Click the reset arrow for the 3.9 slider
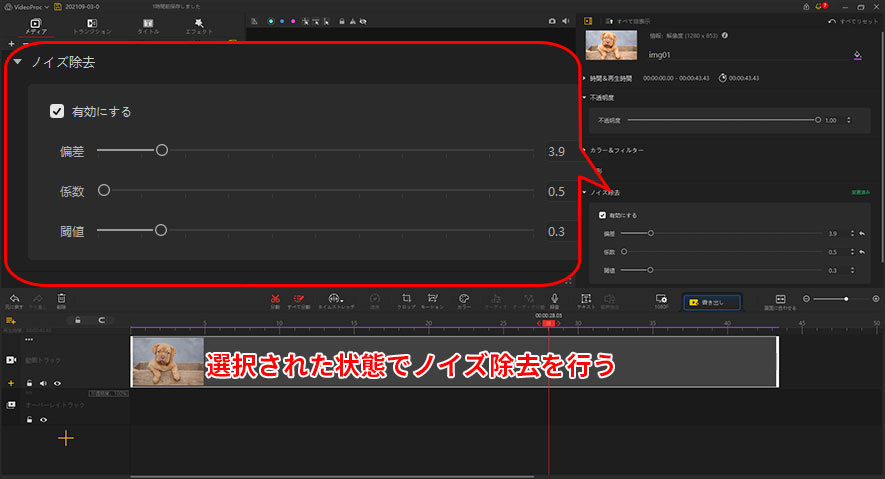The height and width of the screenshot is (479, 885). tap(862, 234)
